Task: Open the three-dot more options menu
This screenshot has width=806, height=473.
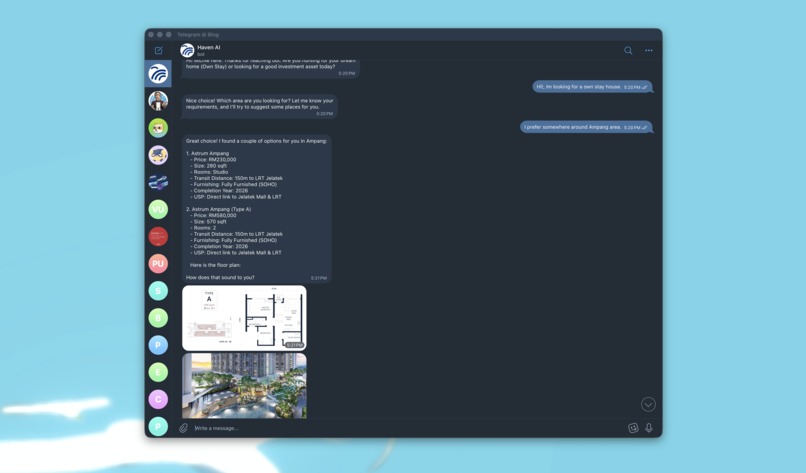Action: pos(649,50)
